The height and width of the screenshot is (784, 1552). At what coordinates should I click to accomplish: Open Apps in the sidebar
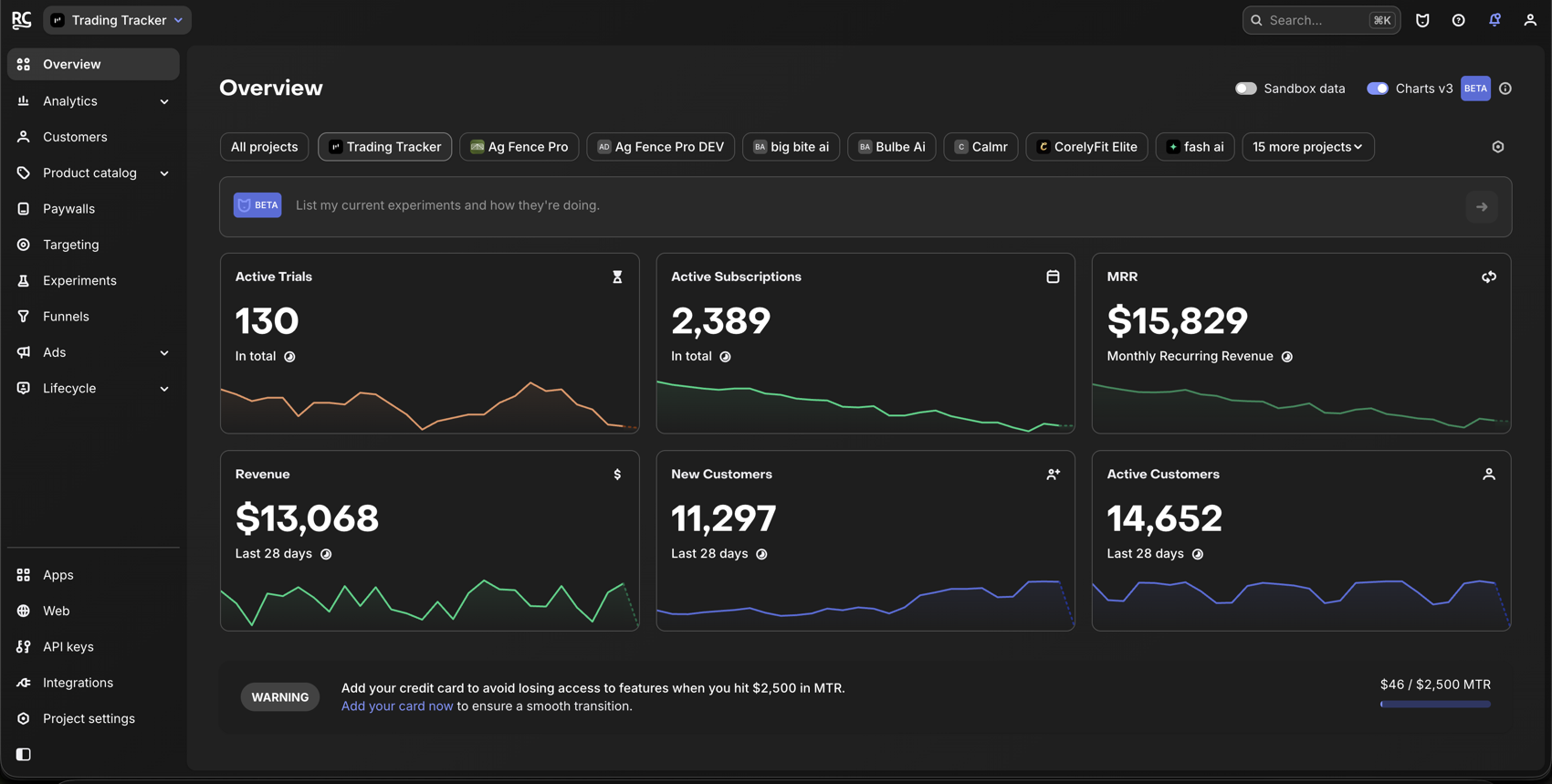[93, 575]
